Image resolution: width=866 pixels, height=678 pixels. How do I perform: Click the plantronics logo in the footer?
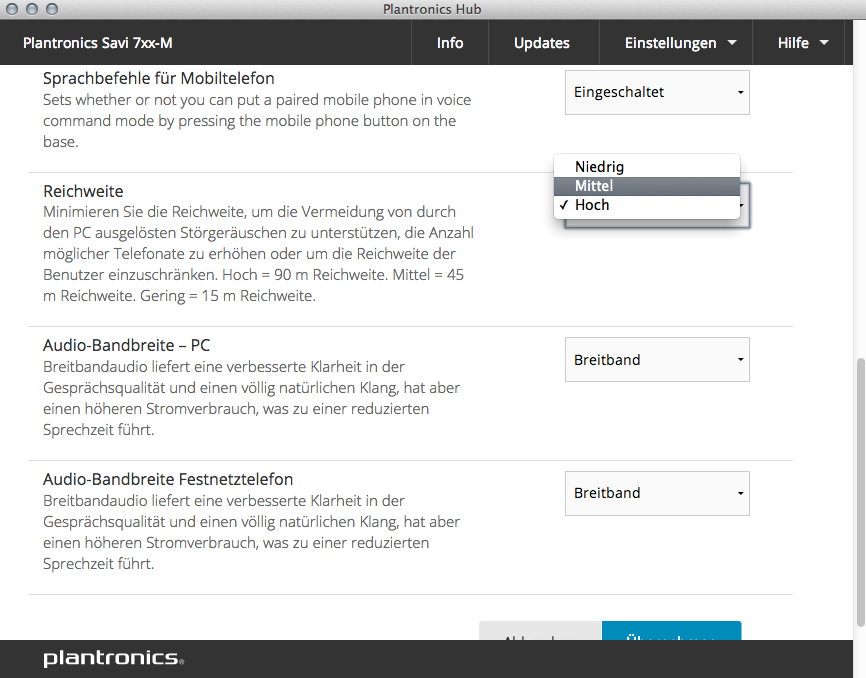click(113, 658)
